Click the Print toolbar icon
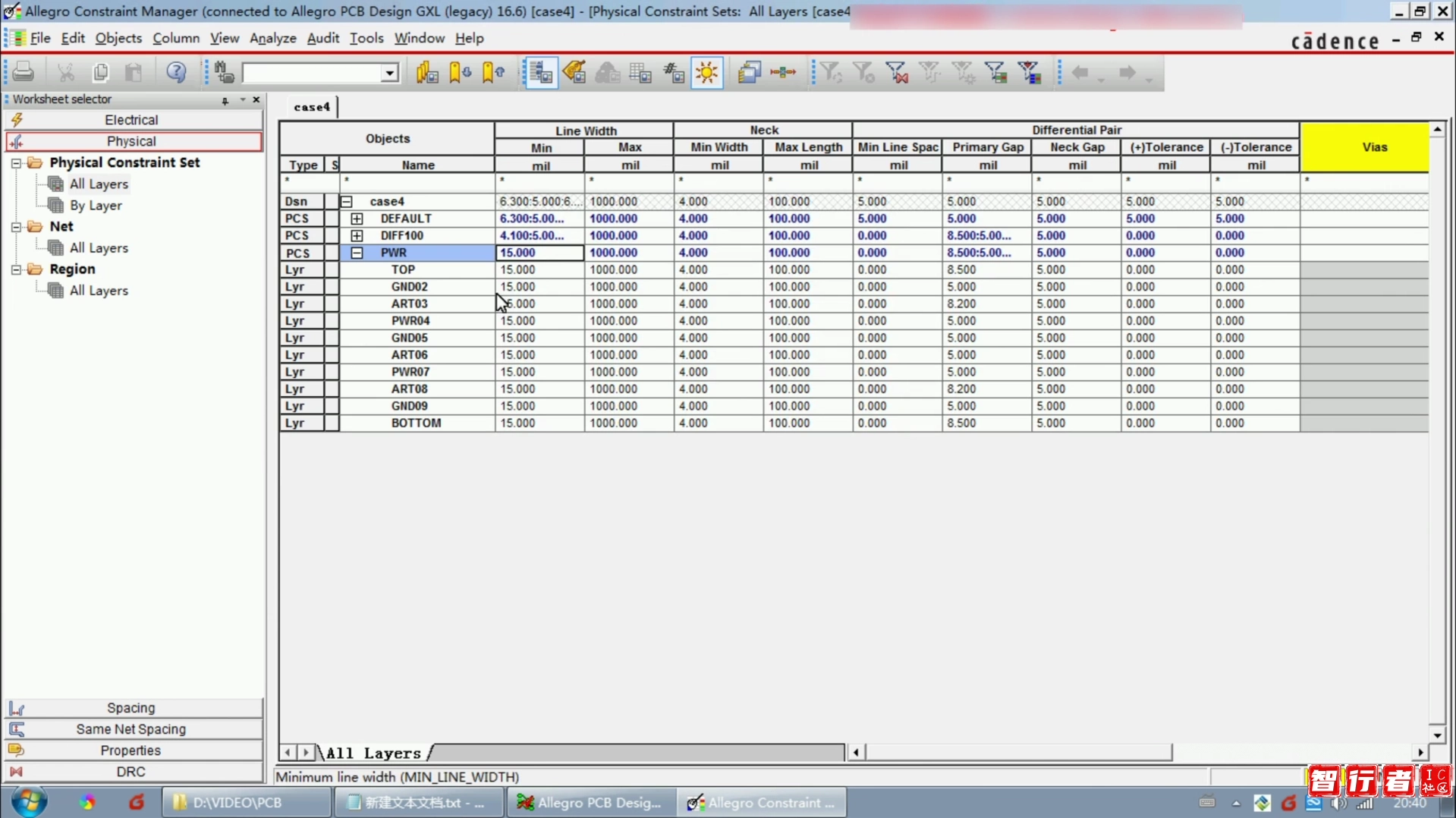This screenshot has width=1456, height=818. 23,72
